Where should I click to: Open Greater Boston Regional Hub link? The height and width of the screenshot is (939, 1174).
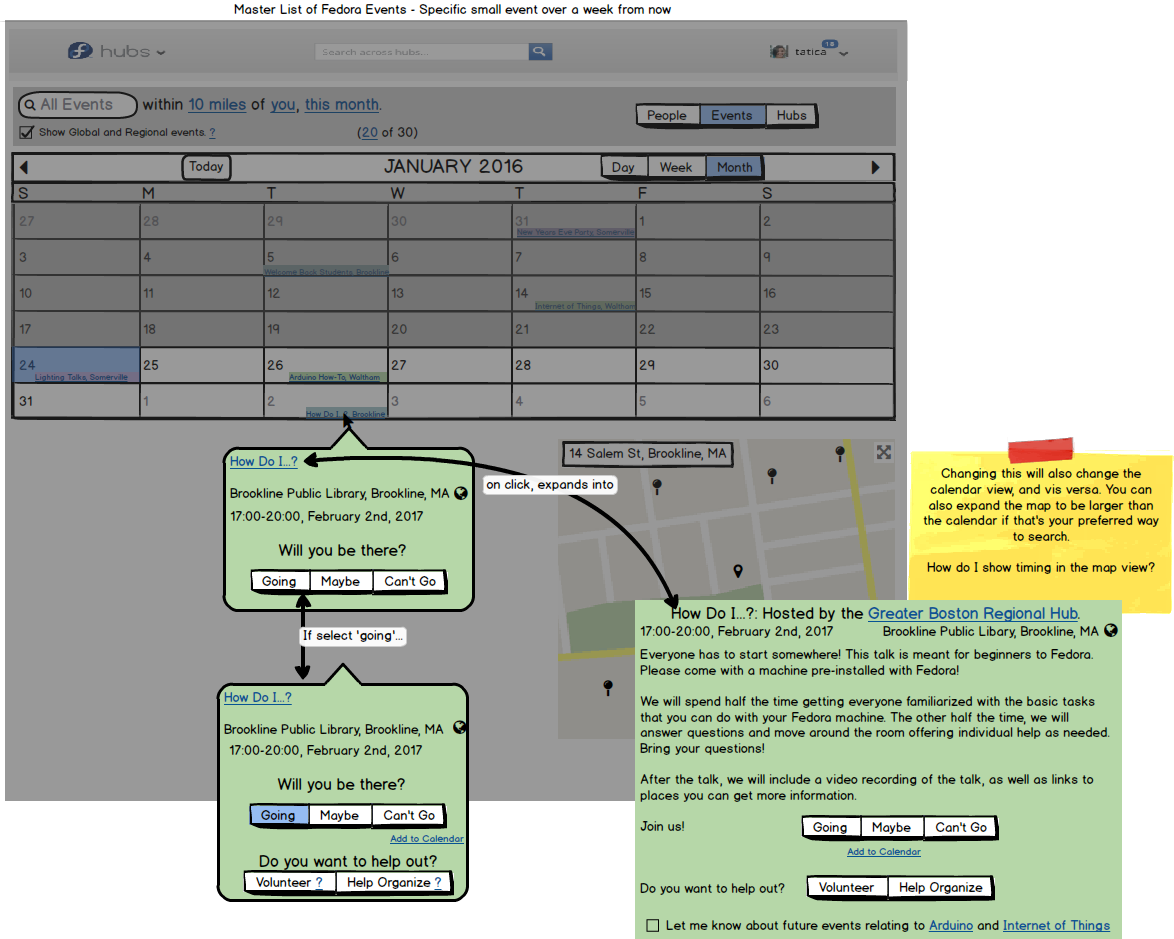point(973,613)
